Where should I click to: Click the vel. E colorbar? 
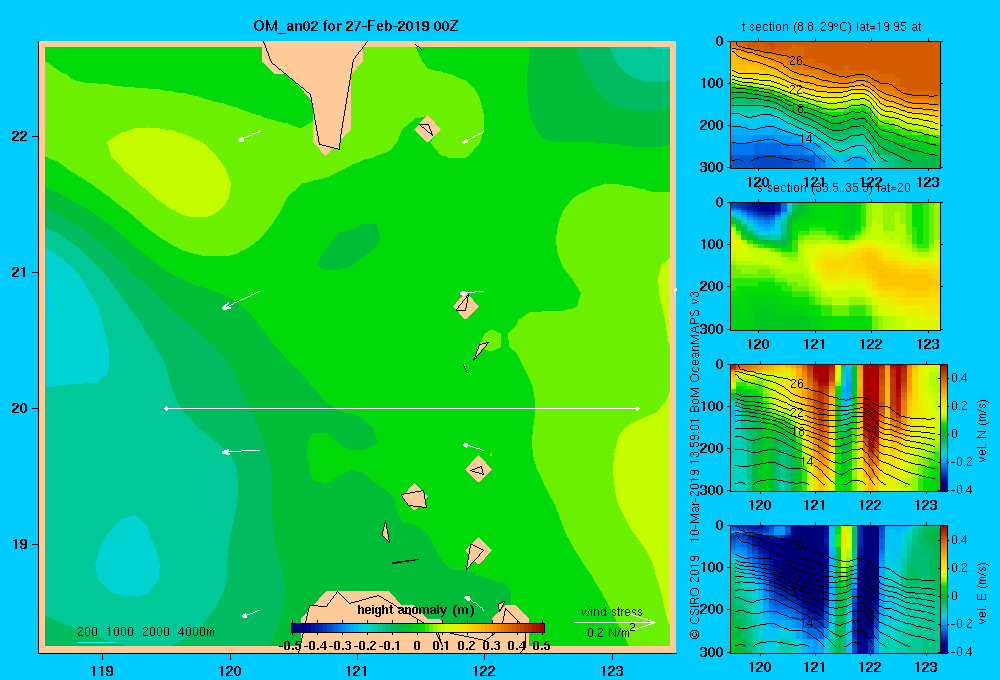pos(945,588)
